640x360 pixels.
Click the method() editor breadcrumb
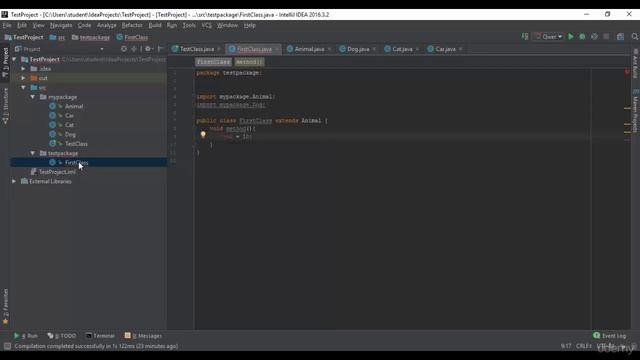249,62
